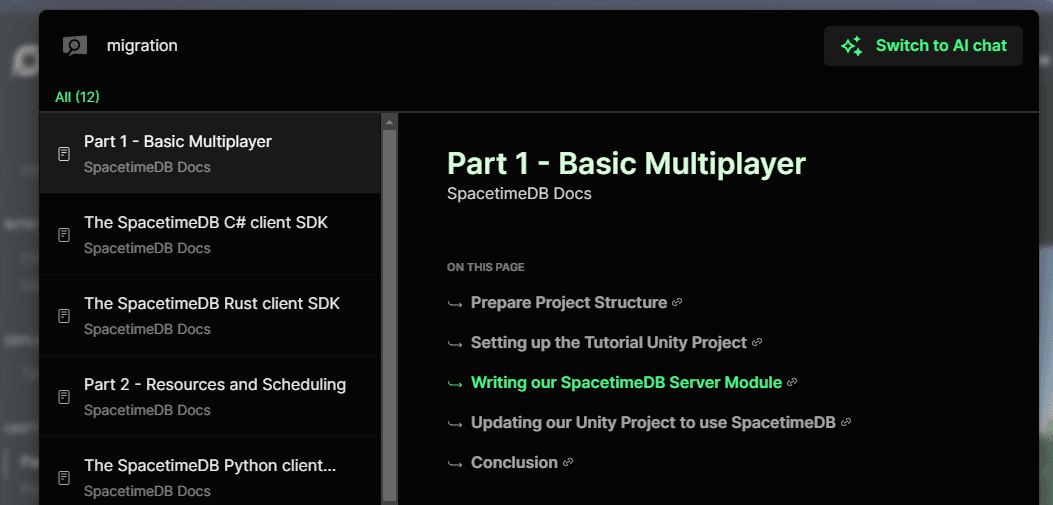Click the search magnifier chat icon

coord(75,46)
